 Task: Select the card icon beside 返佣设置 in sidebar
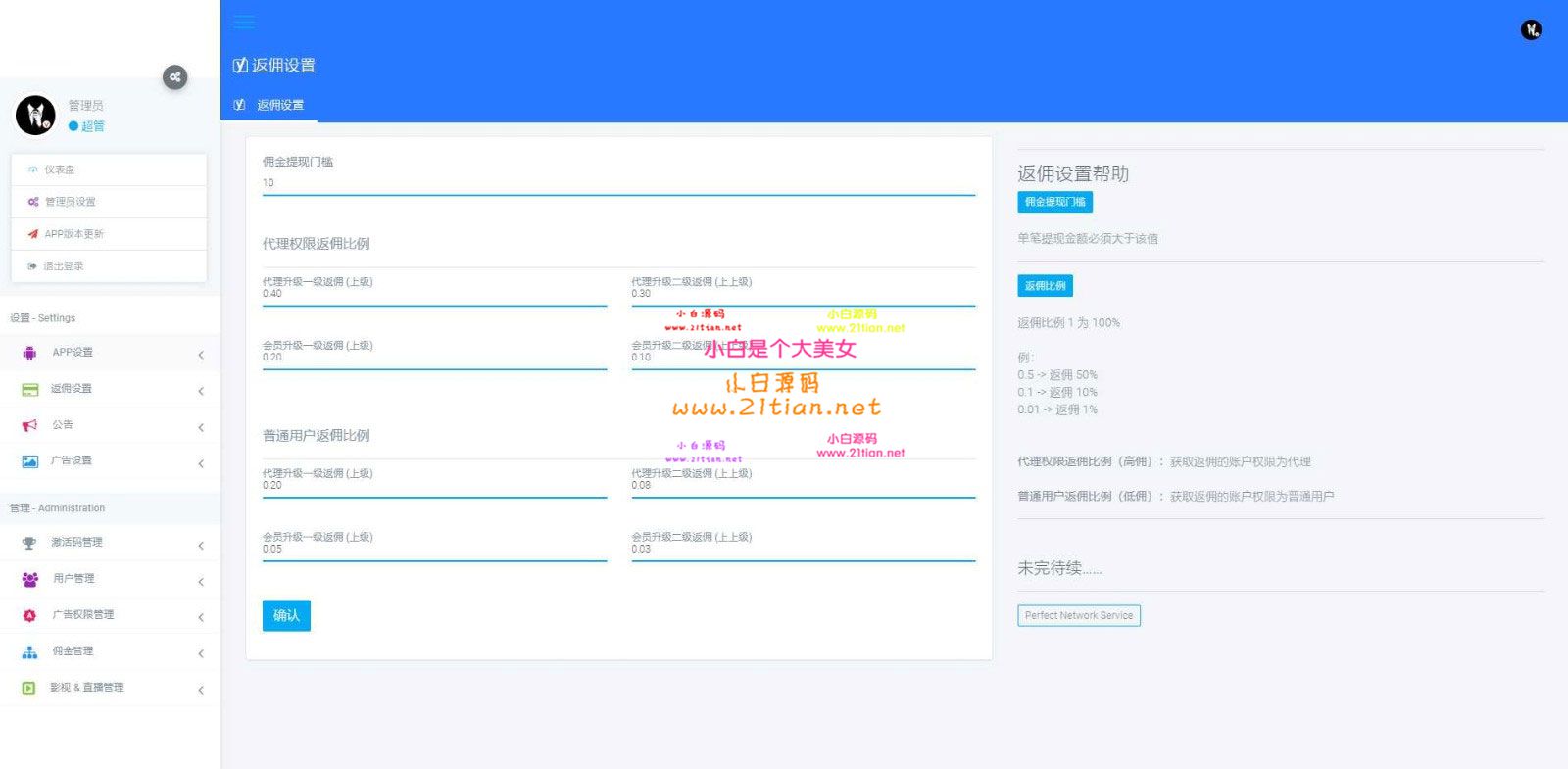[x=29, y=390]
